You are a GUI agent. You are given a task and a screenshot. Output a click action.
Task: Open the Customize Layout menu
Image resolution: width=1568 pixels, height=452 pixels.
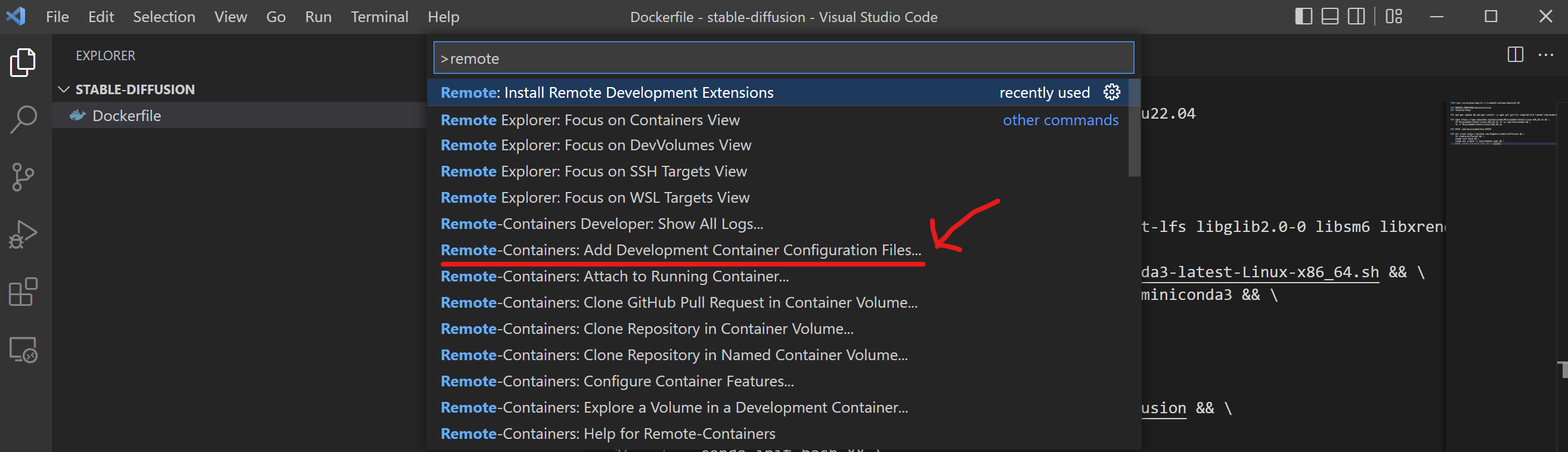click(1393, 17)
